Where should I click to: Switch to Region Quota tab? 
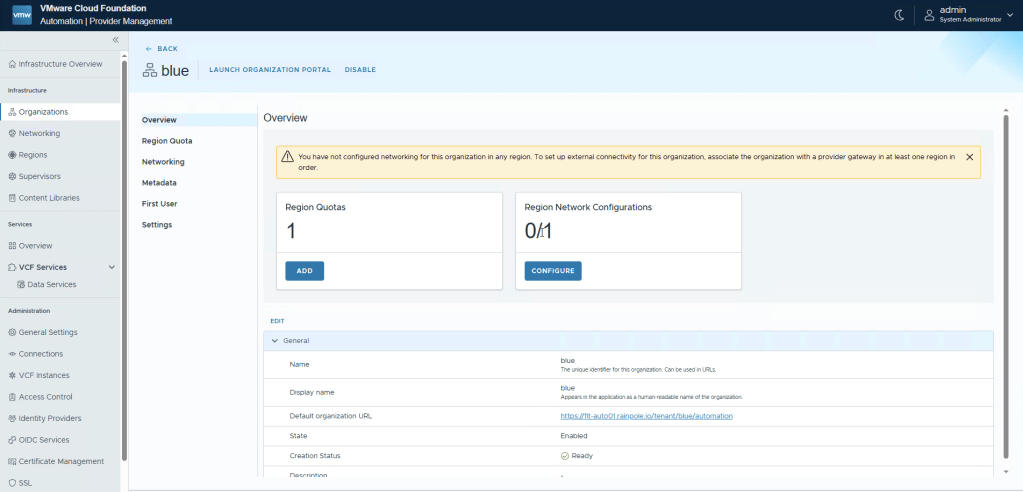(167, 141)
